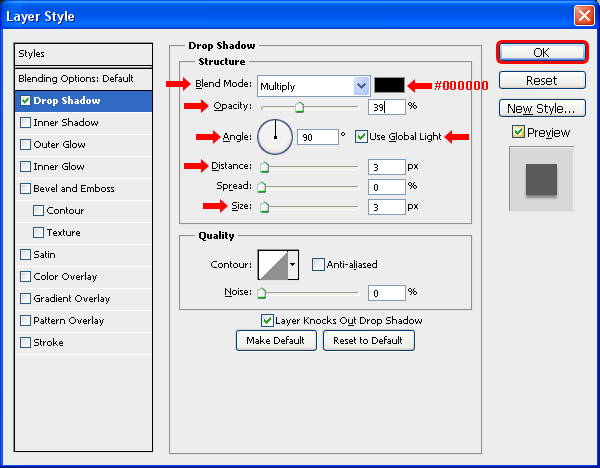Viewport: 600px width, 468px height.
Task: Expand the Contour picker arrow
Action: [x=292, y=265]
